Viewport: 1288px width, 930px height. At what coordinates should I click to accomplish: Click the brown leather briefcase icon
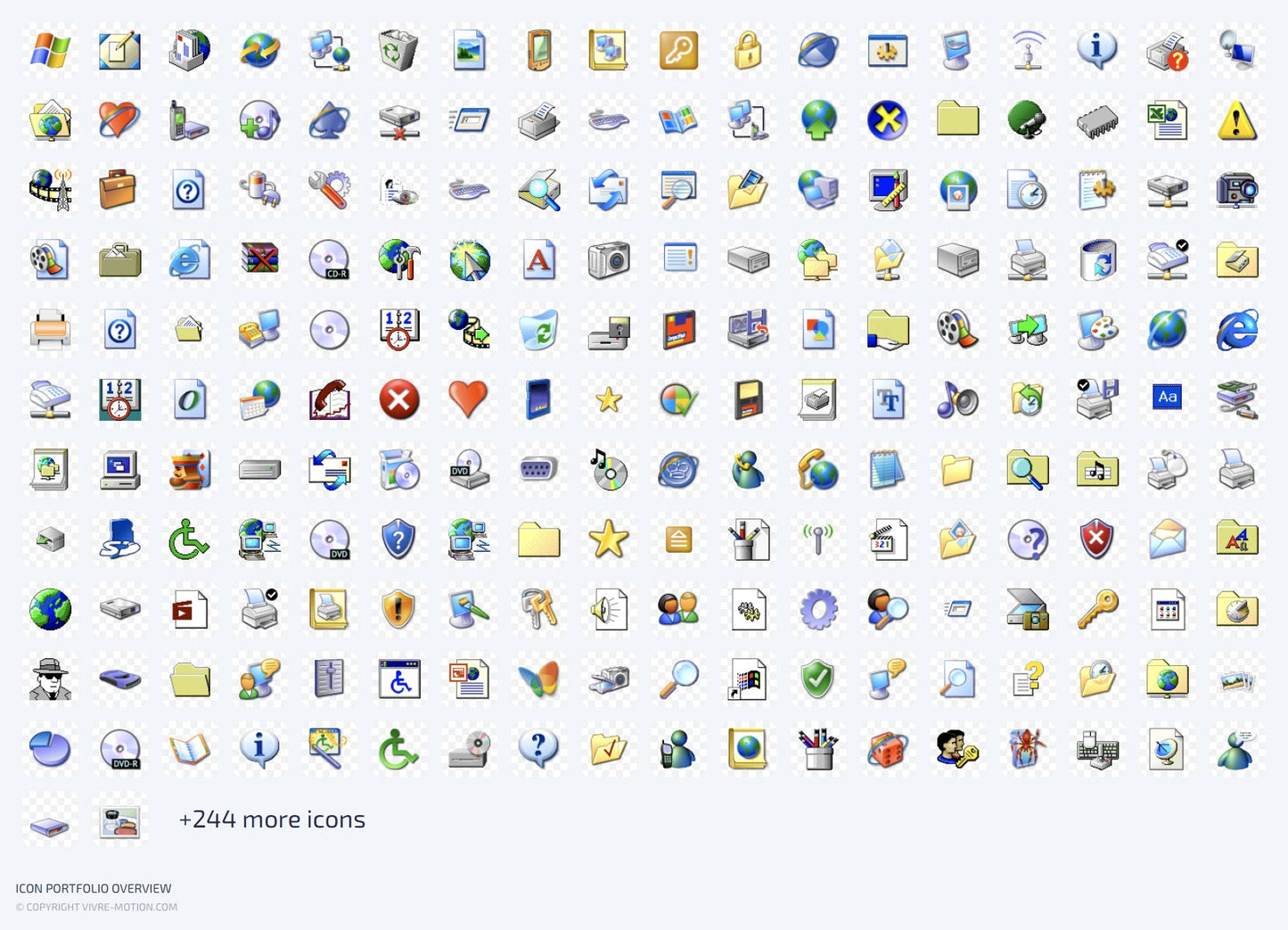(119, 190)
